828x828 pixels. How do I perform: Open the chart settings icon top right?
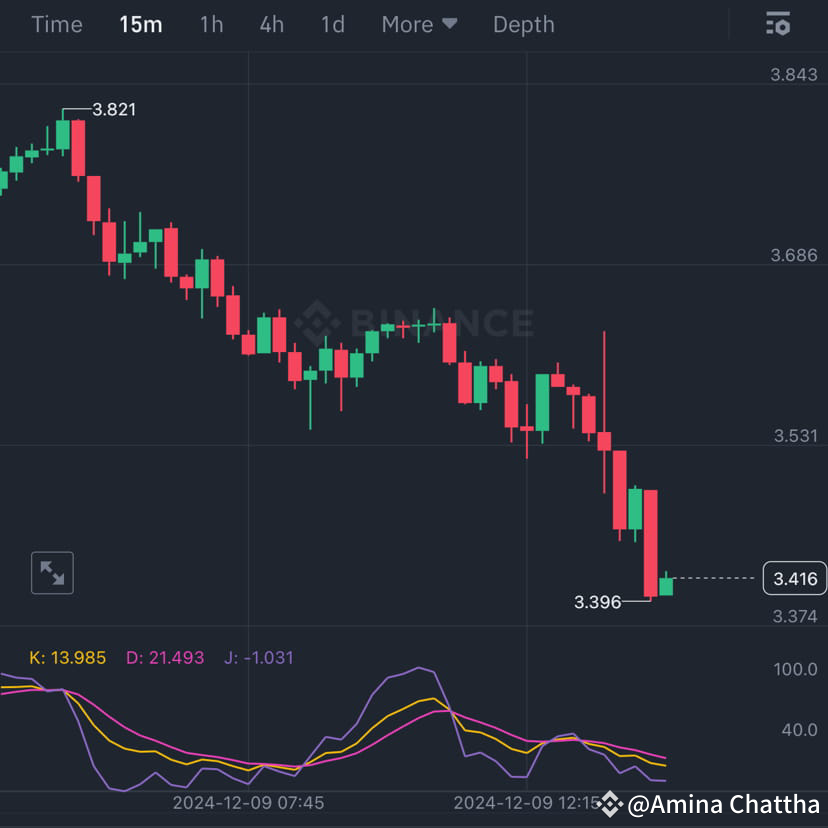(778, 24)
